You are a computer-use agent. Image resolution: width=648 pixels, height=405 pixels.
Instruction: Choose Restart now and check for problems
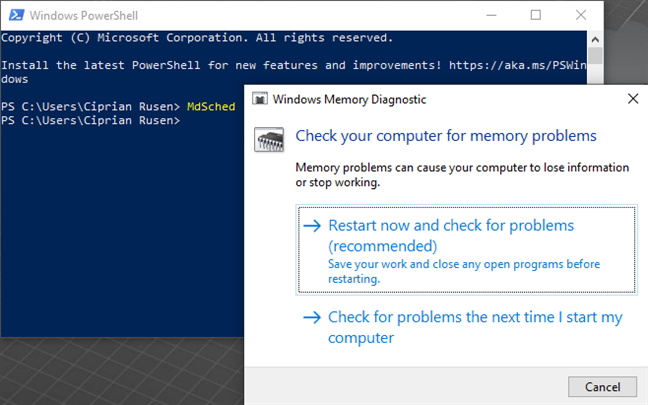466,250
